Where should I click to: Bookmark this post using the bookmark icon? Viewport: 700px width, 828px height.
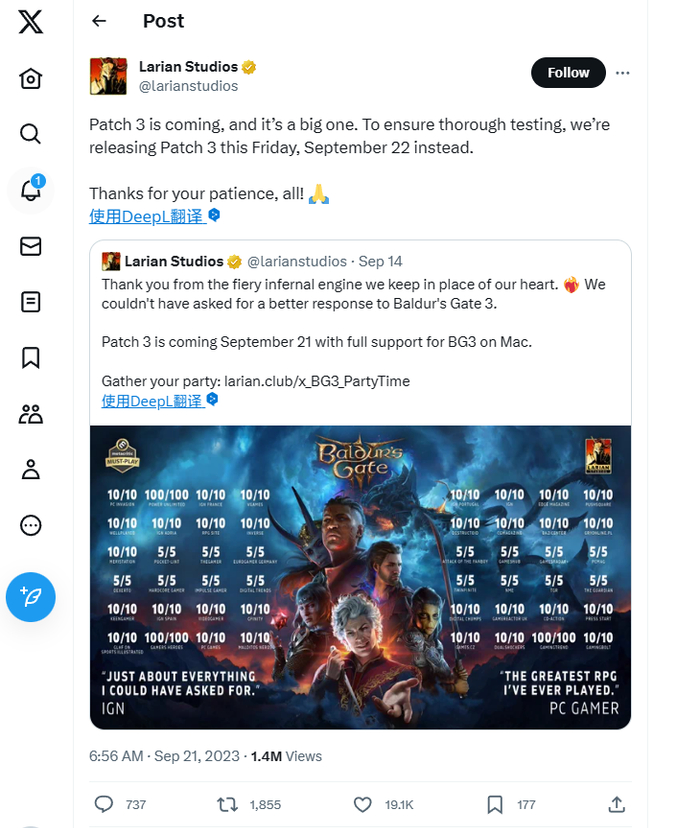(495, 805)
